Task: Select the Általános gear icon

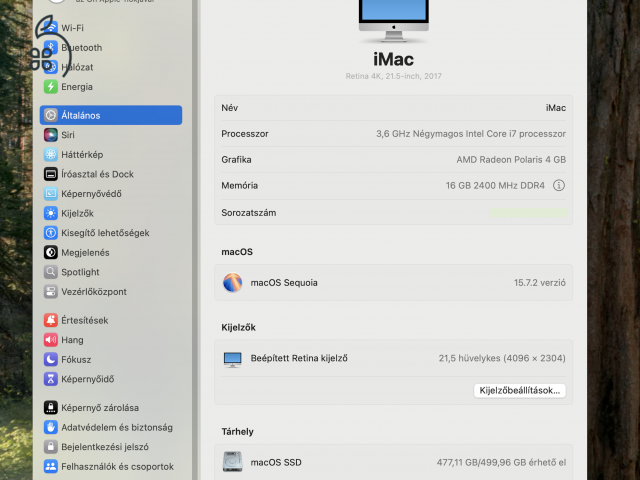Action: (x=51, y=115)
